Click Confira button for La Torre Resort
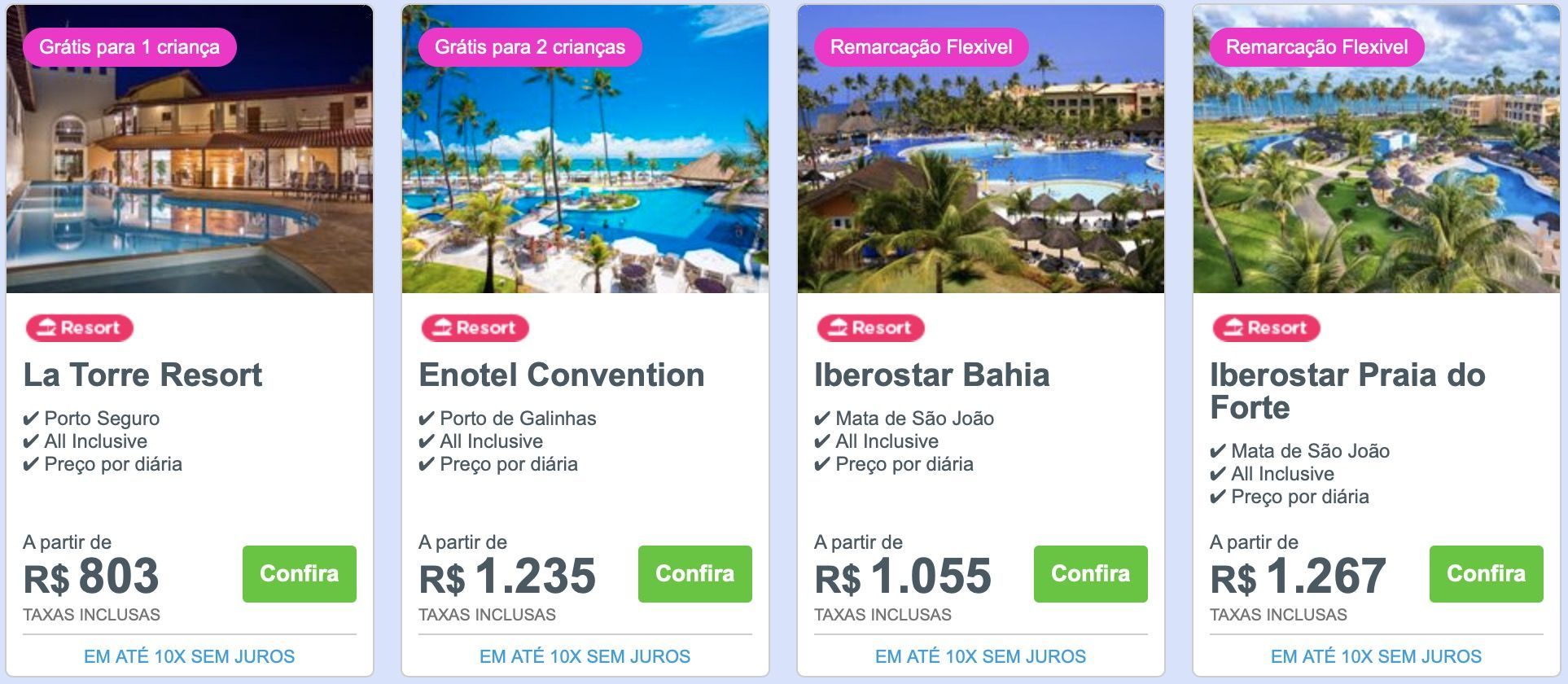 [x=300, y=574]
